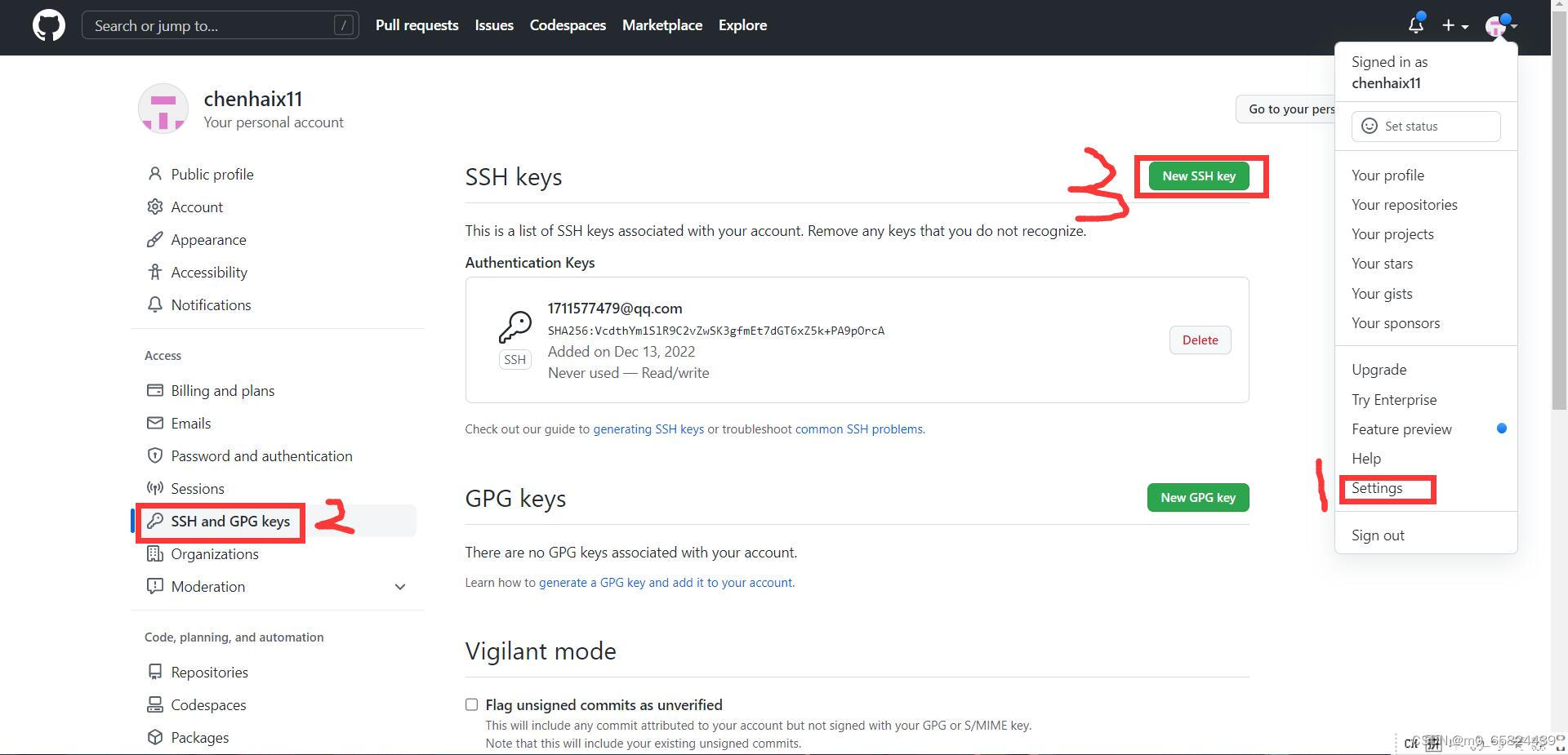This screenshot has width=1568, height=755.
Task: Click the Set status smiley icon
Action: (1370, 126)
